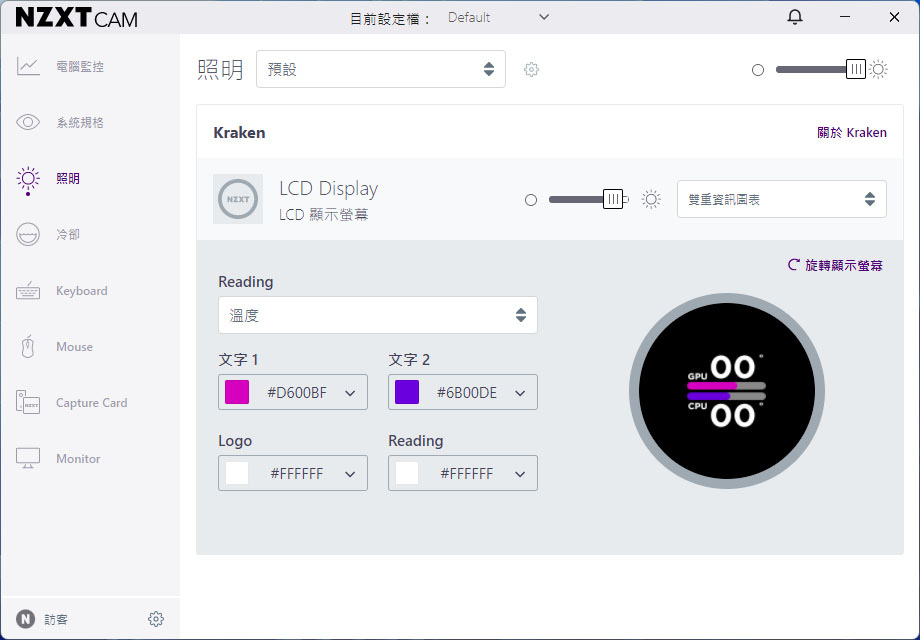Go to 電腦監控 section

(x=80, y=66)
